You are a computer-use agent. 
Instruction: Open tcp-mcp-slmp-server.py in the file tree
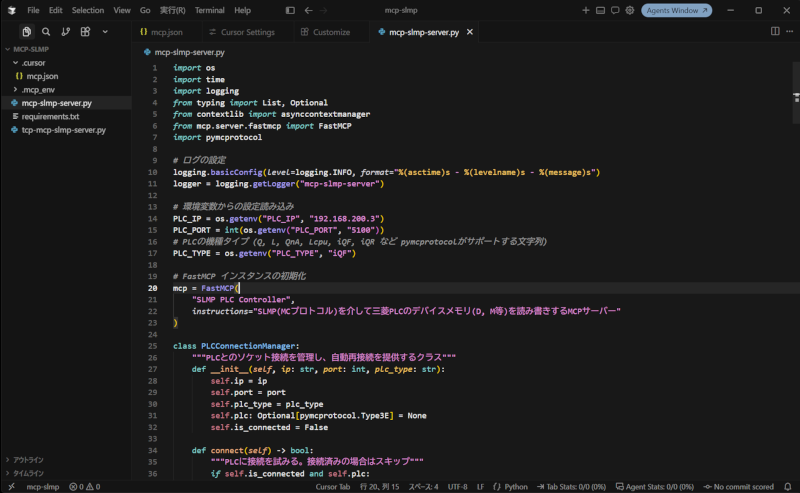tap(66, 130)
